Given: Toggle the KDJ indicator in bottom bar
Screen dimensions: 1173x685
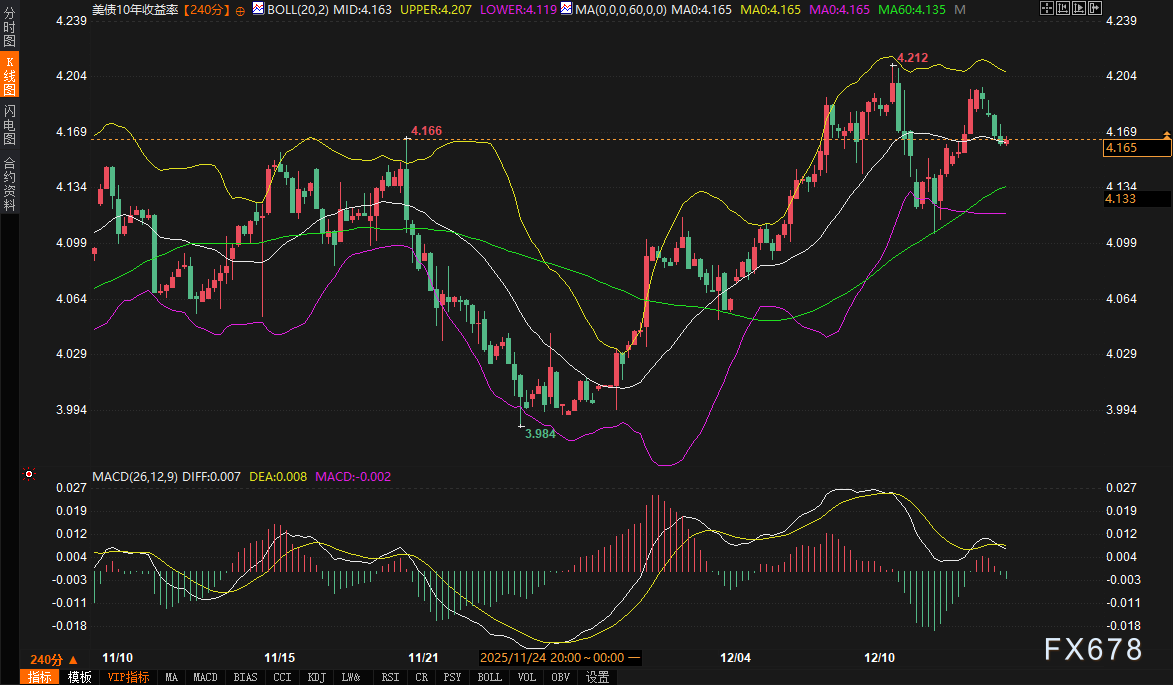Looking at the screenshot, I should pyautogui.click(x=317, y=677).
